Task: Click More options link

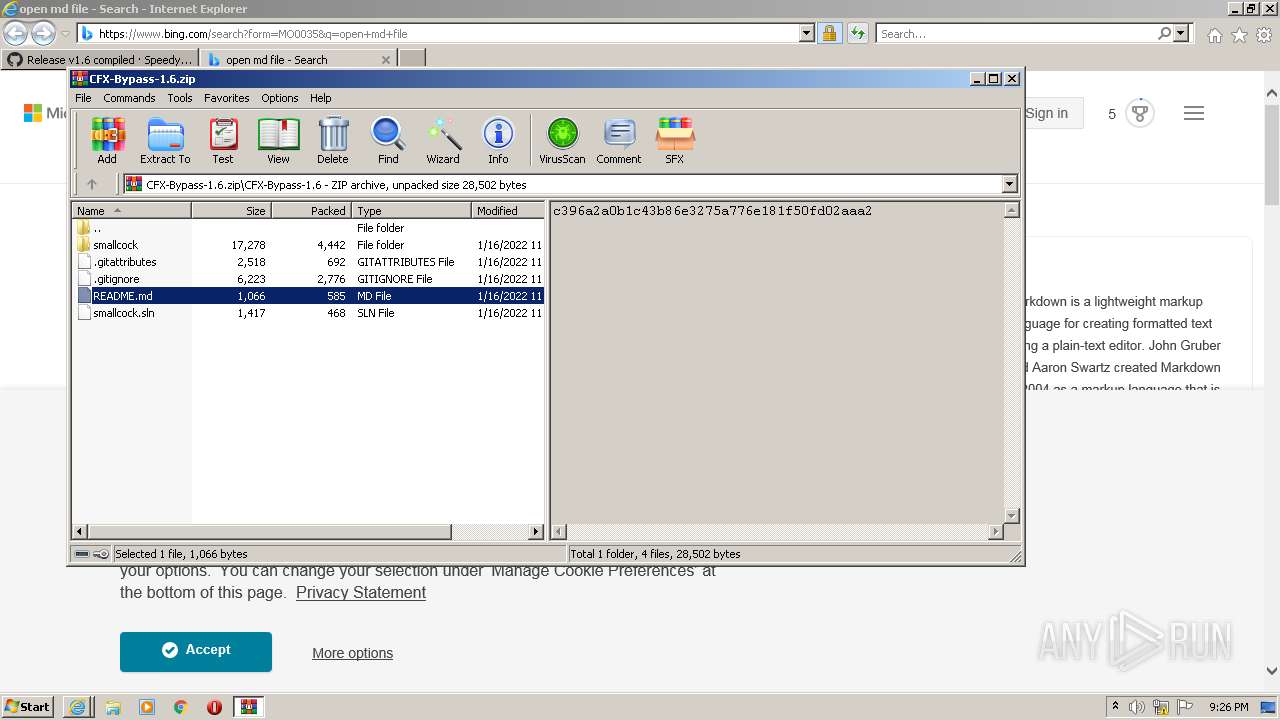Action: (352, 653)
